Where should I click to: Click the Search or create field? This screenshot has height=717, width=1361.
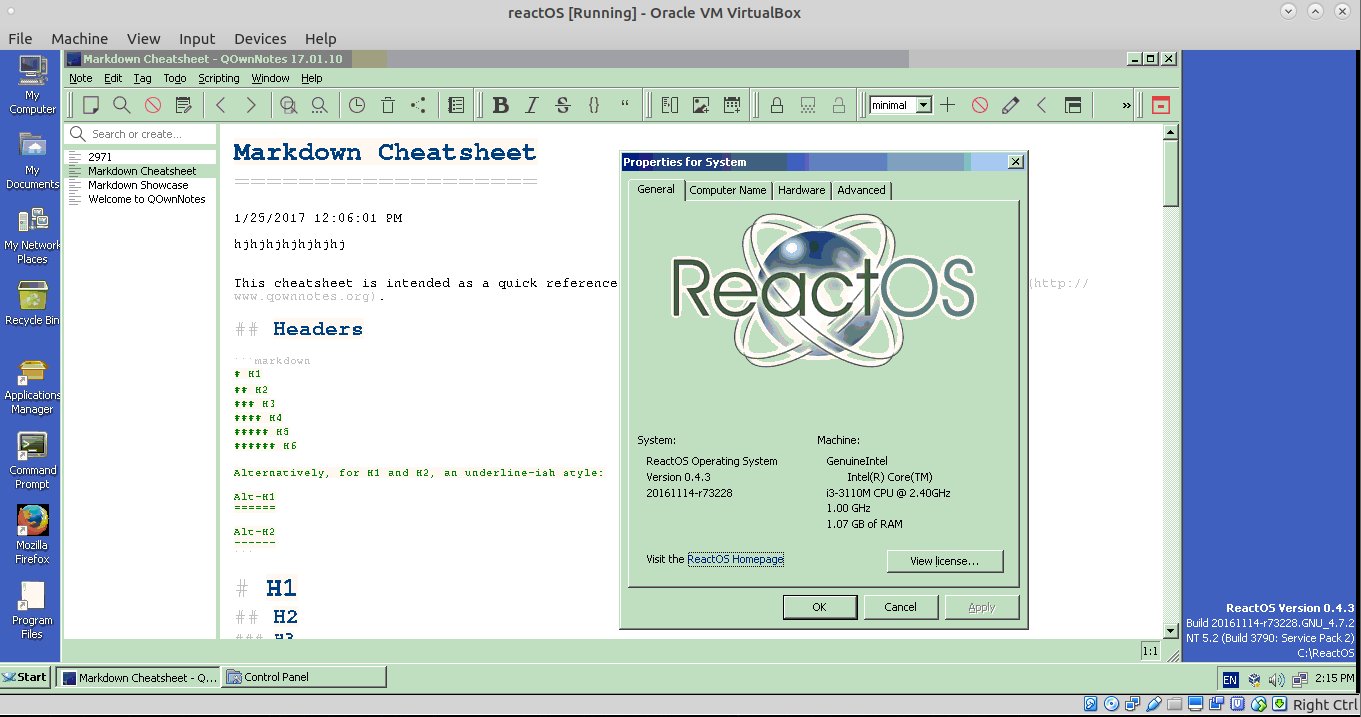[x=141, y=134]
